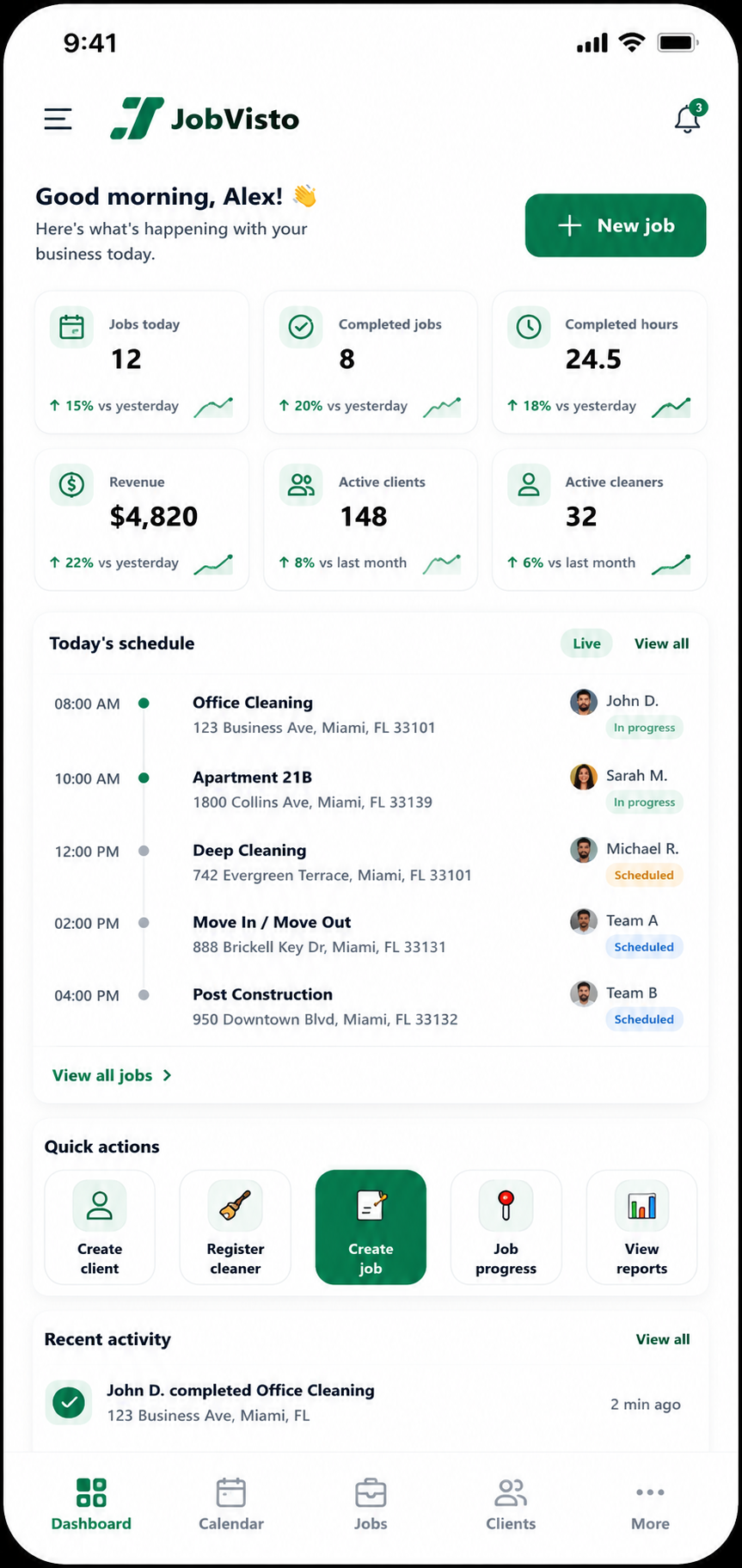
Task: Click the 148 active clients value
Action: (x=364, y=516)
